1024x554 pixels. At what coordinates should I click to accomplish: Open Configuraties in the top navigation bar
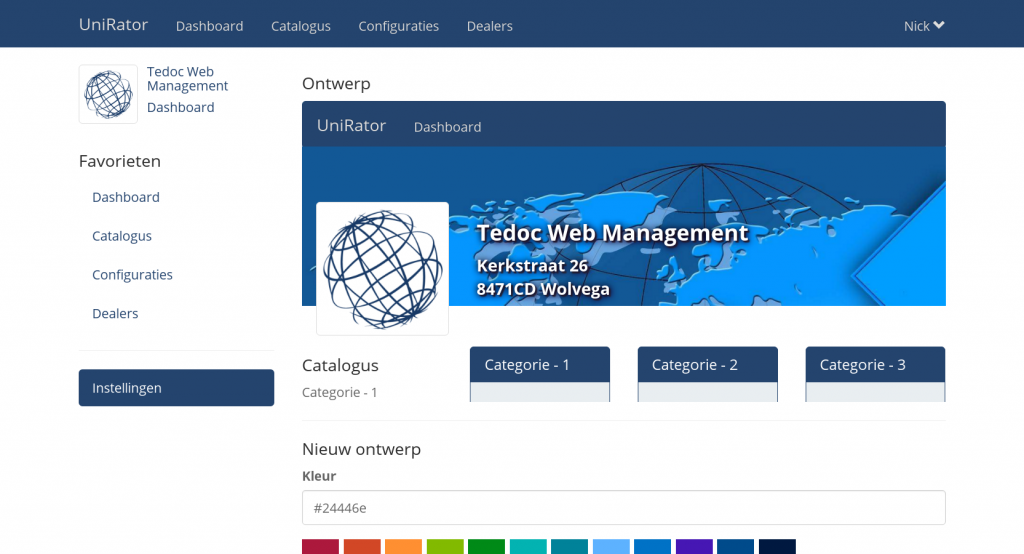[x=398, y=26]
